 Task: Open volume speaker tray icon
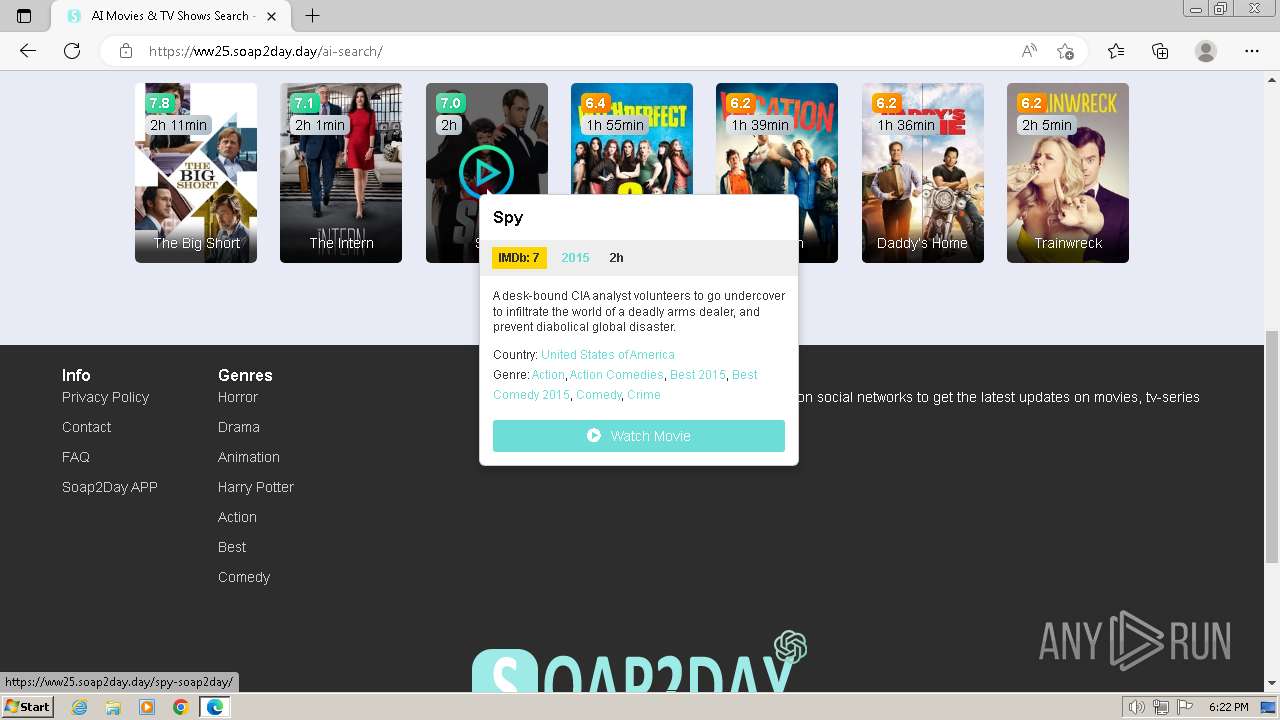point(1137,707)
